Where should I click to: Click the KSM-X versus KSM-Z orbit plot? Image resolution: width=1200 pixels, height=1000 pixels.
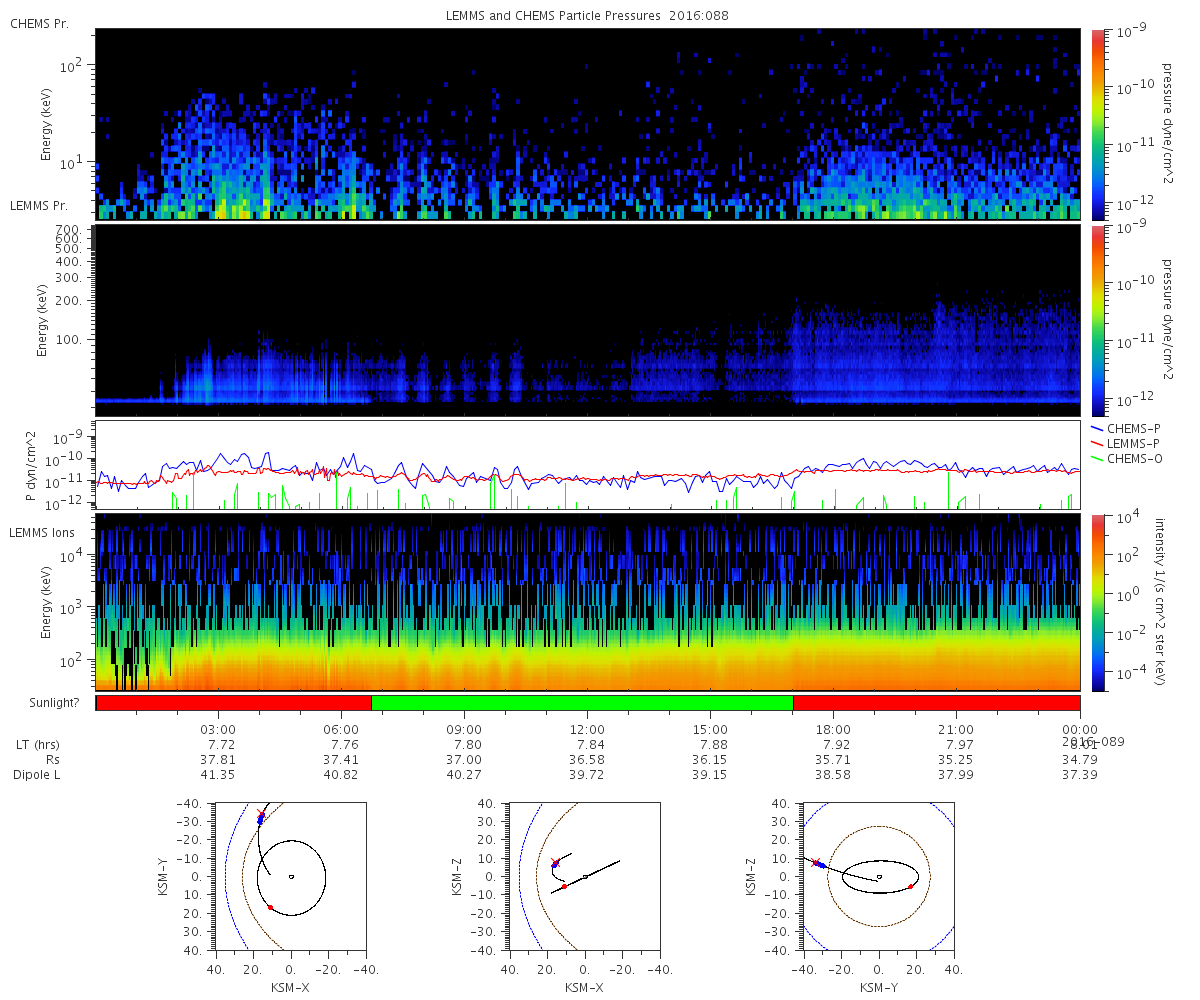pos(584,875)
